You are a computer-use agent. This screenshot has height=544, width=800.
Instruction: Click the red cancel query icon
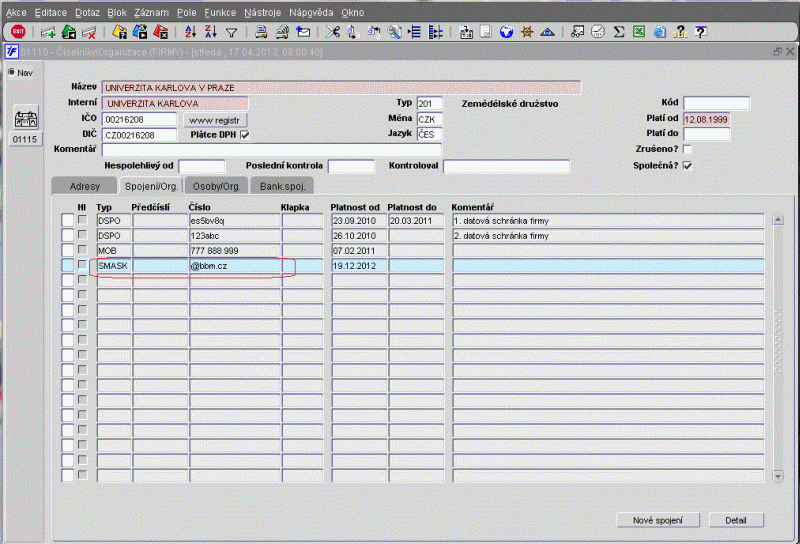(x=160, y=32)
